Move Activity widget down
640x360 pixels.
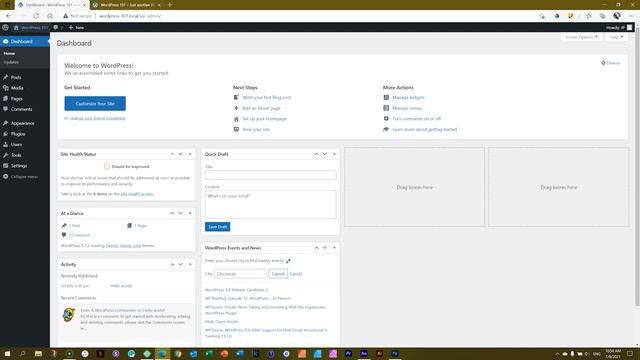tap(180, 264)
